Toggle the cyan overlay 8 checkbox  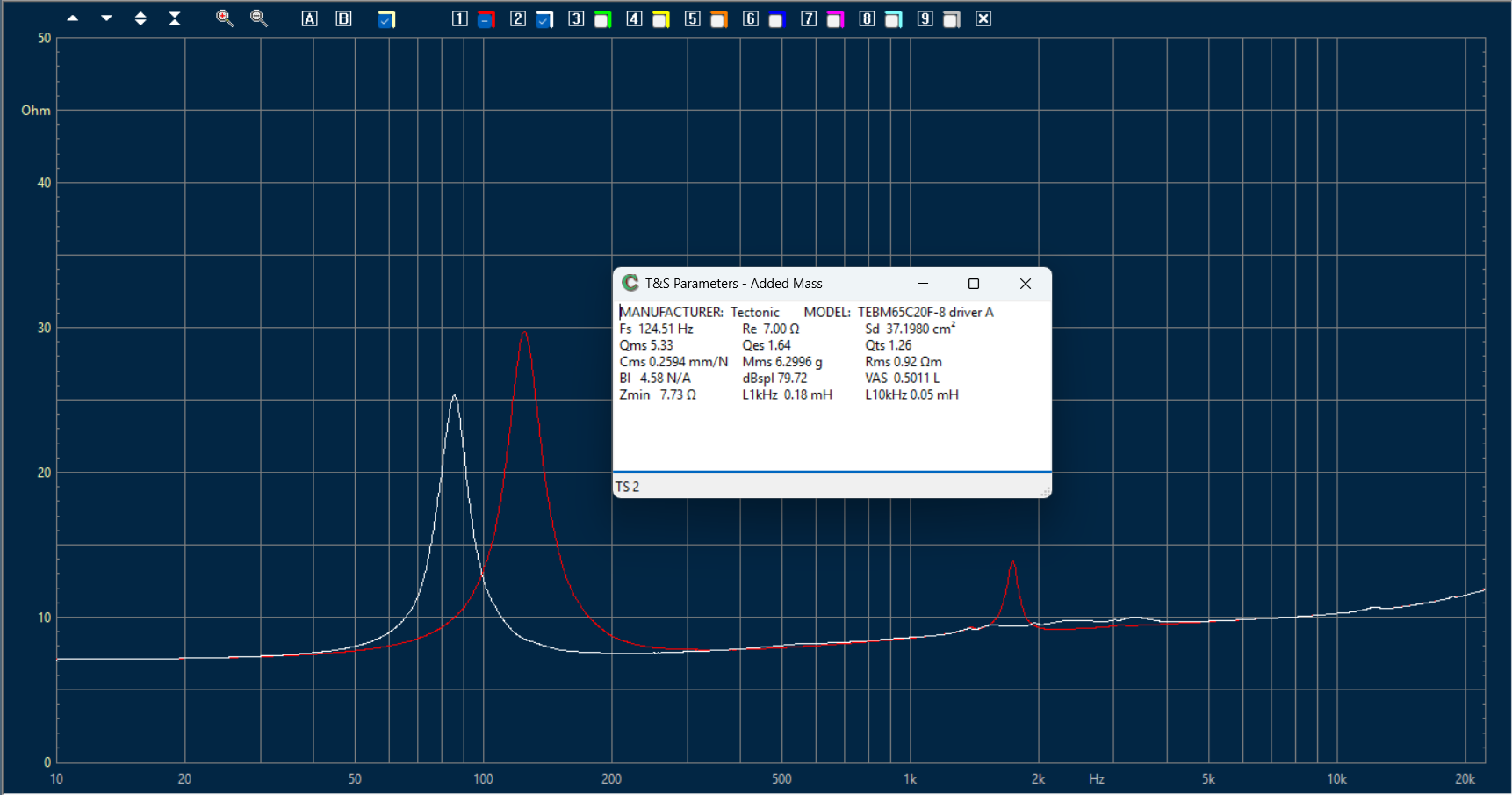[x=893, y=19]
